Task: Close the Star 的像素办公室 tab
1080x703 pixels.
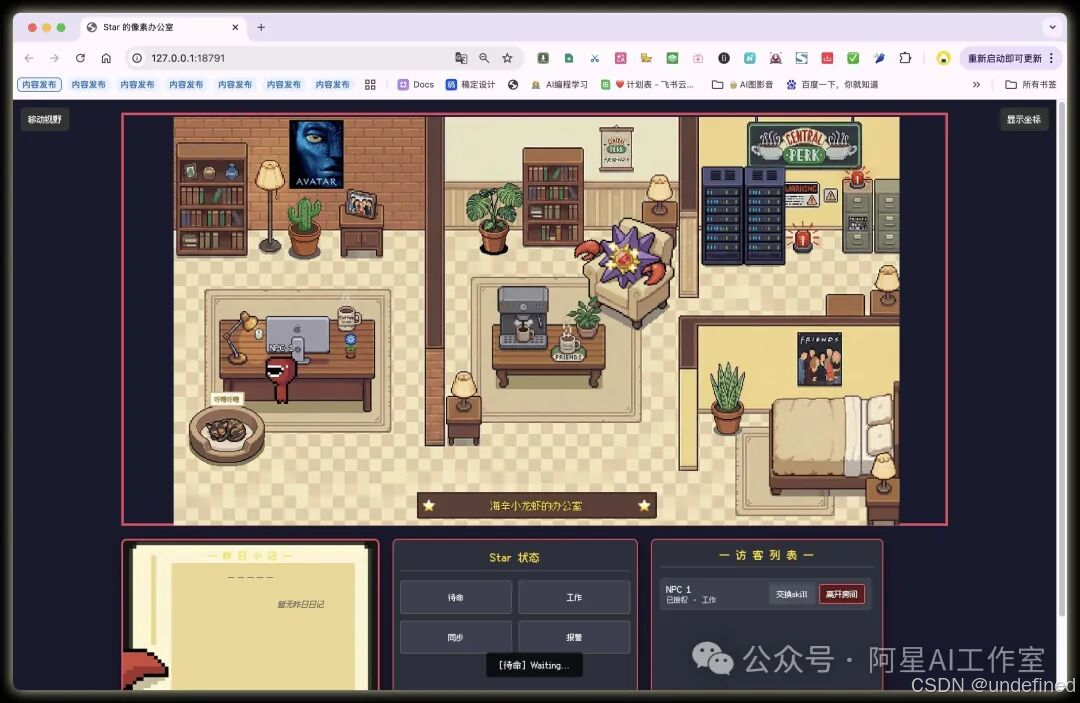Action: [x=235, y=28]
